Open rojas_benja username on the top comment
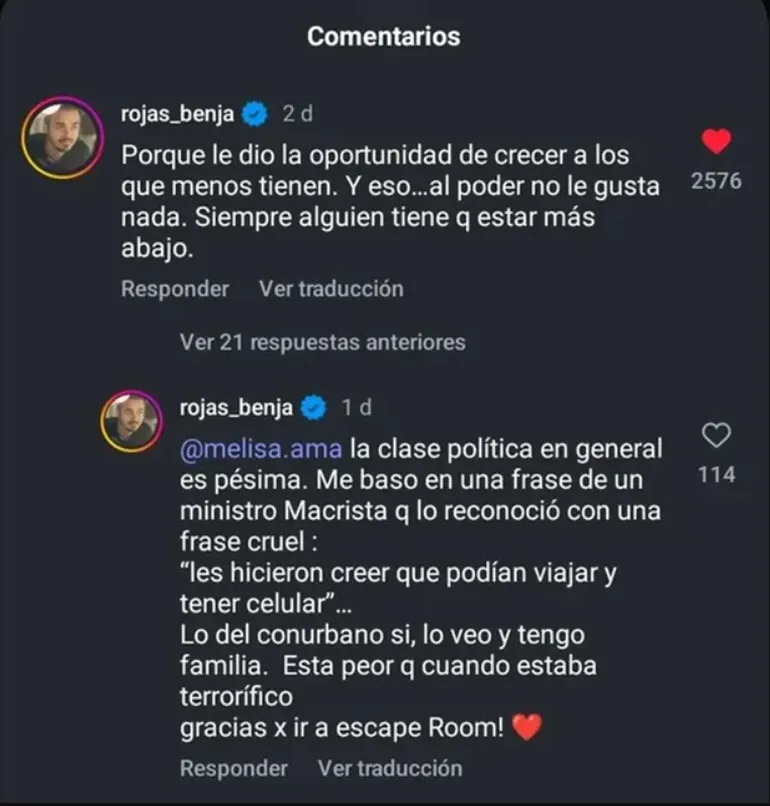770x806 pixels. 183,115
